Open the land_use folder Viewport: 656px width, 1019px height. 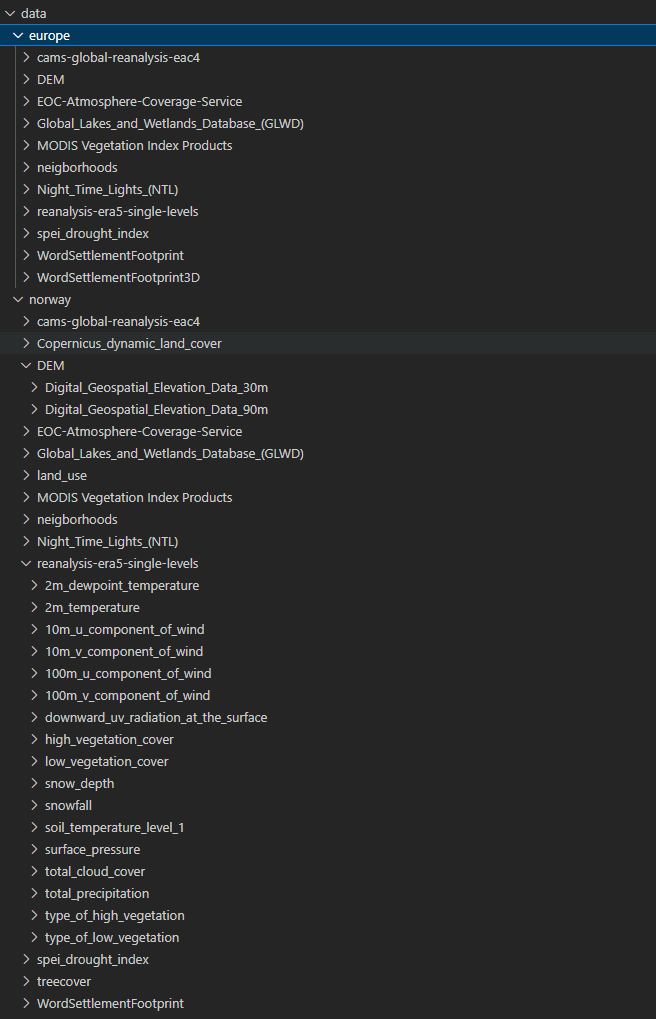tap(61, 476)
